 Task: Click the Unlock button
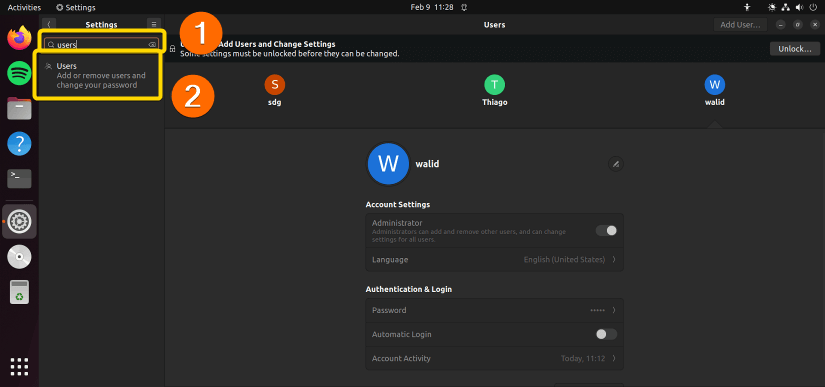coord(794,48)
